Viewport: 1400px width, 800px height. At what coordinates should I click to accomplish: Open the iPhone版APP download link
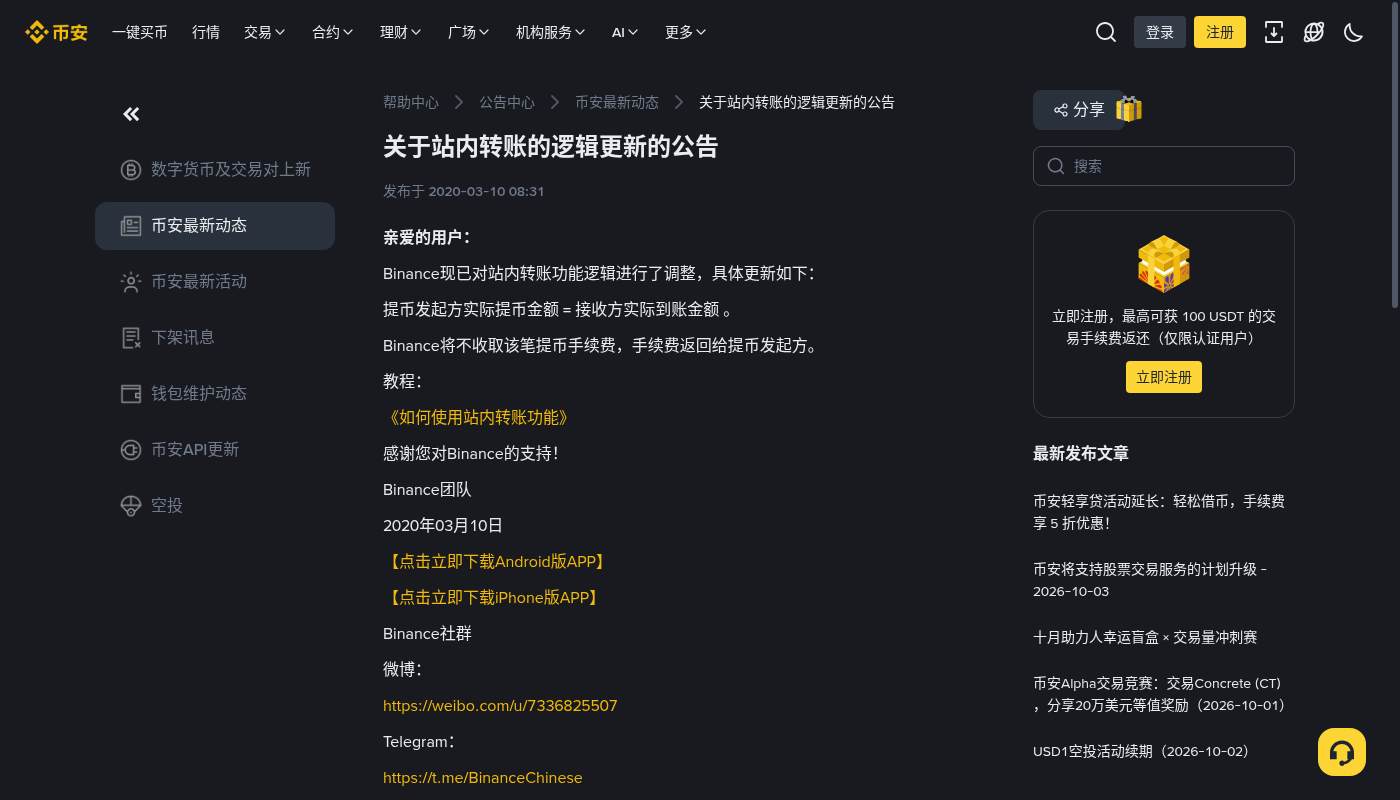coord(491,598)
